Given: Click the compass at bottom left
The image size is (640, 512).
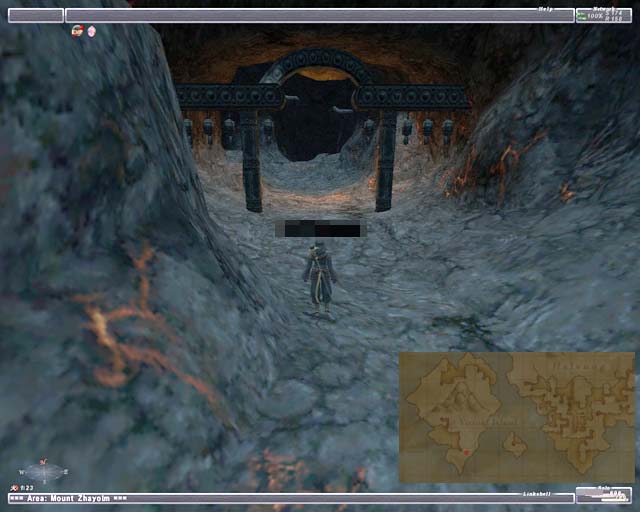Looking at the screenshot, I should 43,472.
